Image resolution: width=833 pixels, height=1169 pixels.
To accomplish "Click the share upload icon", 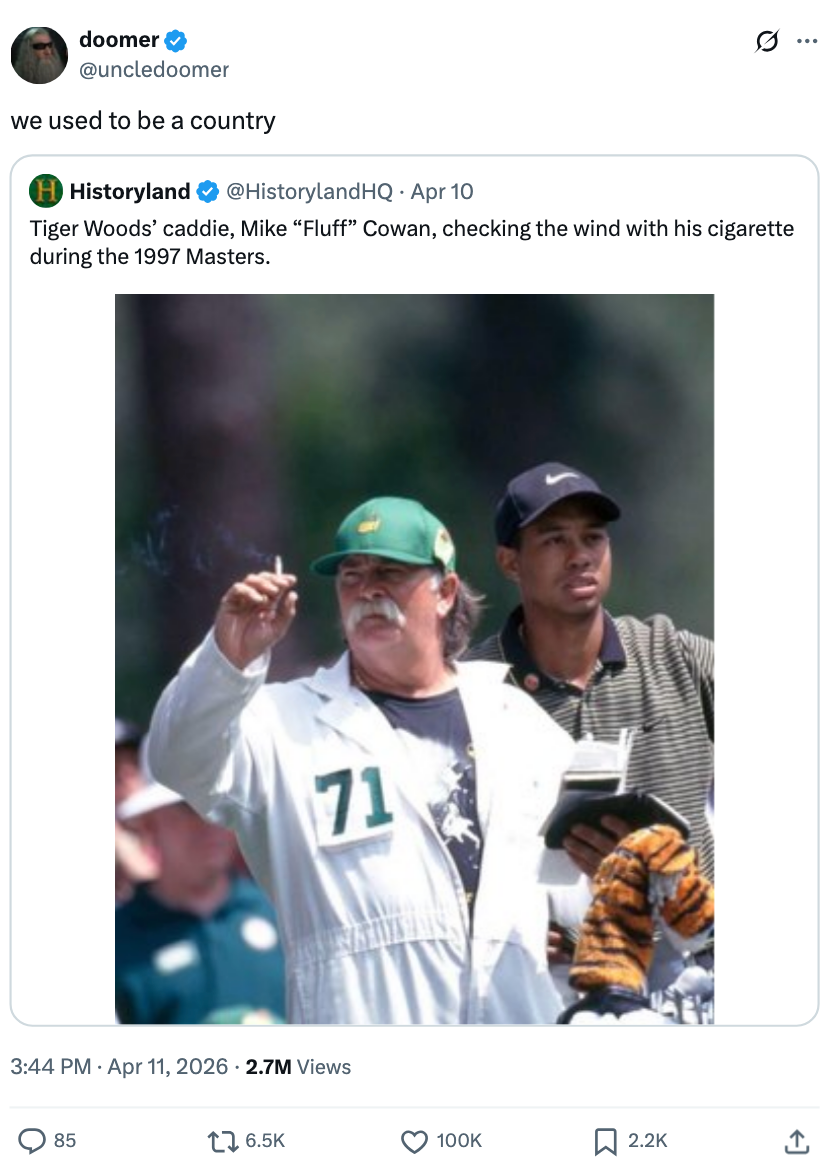I will click(796, 1140).
